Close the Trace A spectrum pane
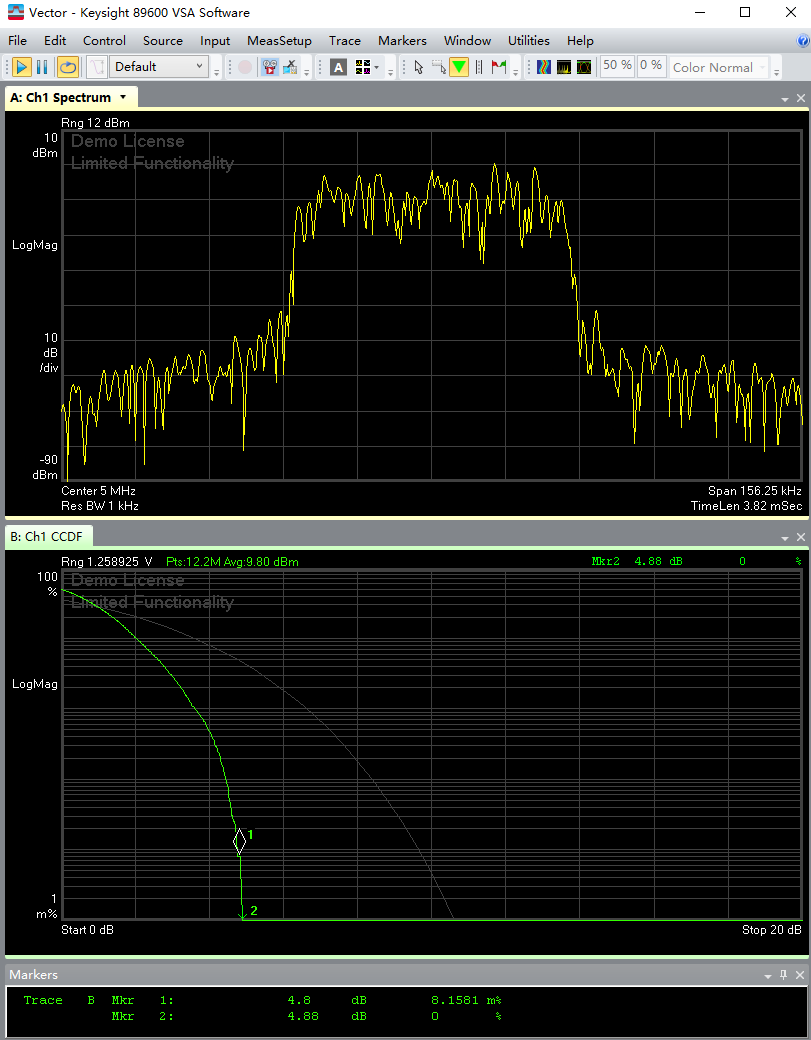The height and width of the screenshot is (1040, 811). coord(800,98)
